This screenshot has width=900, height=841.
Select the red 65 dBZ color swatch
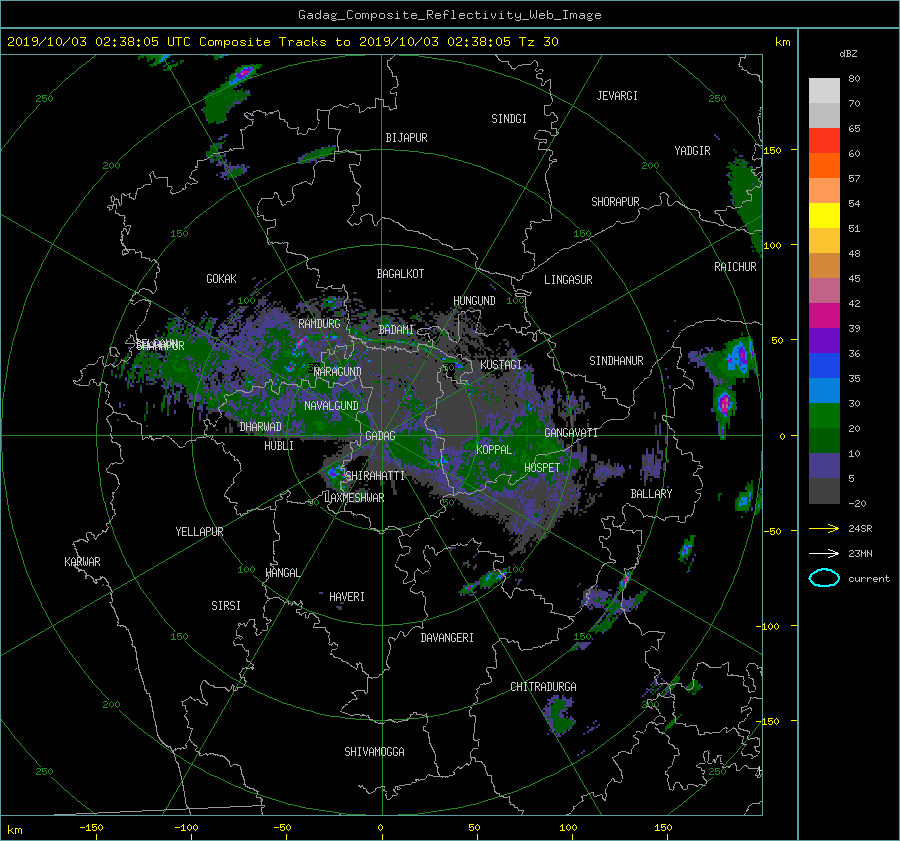pos(824,141)
